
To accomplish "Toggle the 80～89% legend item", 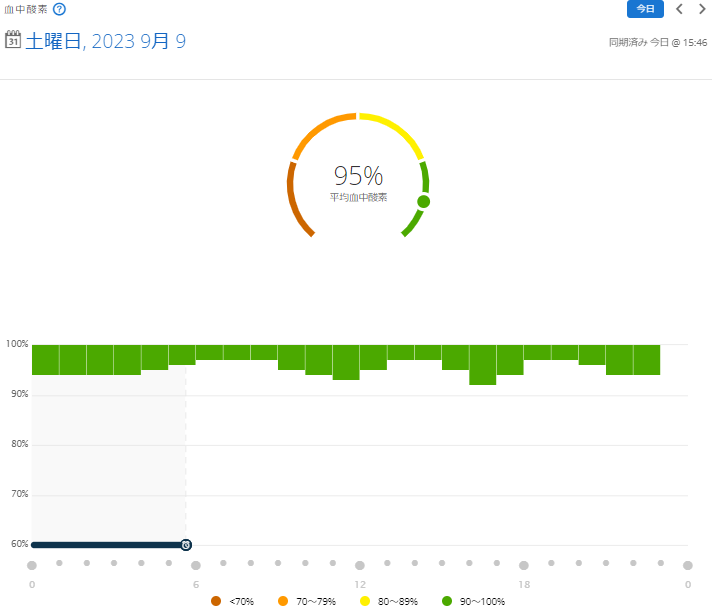I will pos(390,601).
